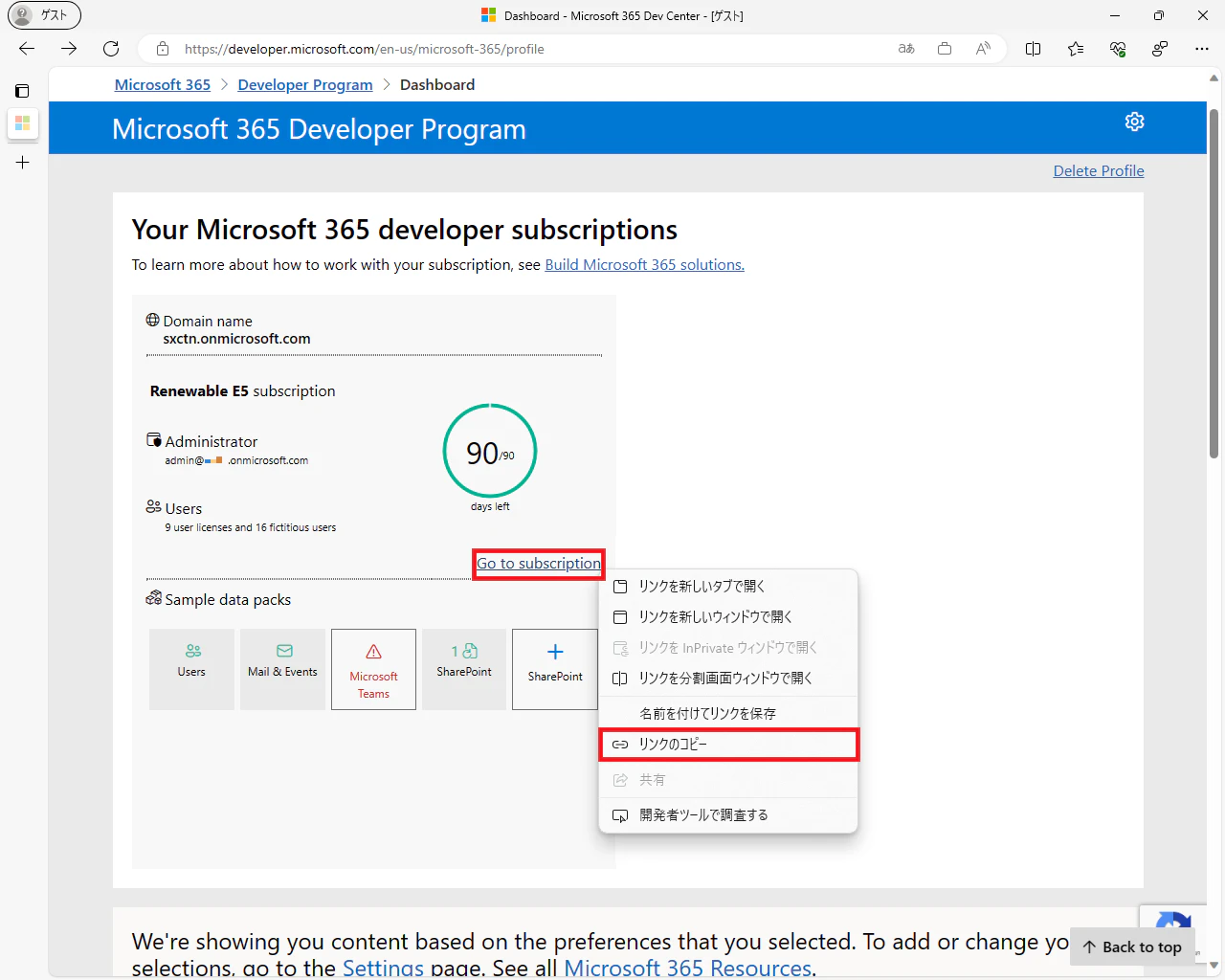Screen dimensions: 1225x980
Task: Open the tab actions icon in sidebar
Action: (22, 91)
